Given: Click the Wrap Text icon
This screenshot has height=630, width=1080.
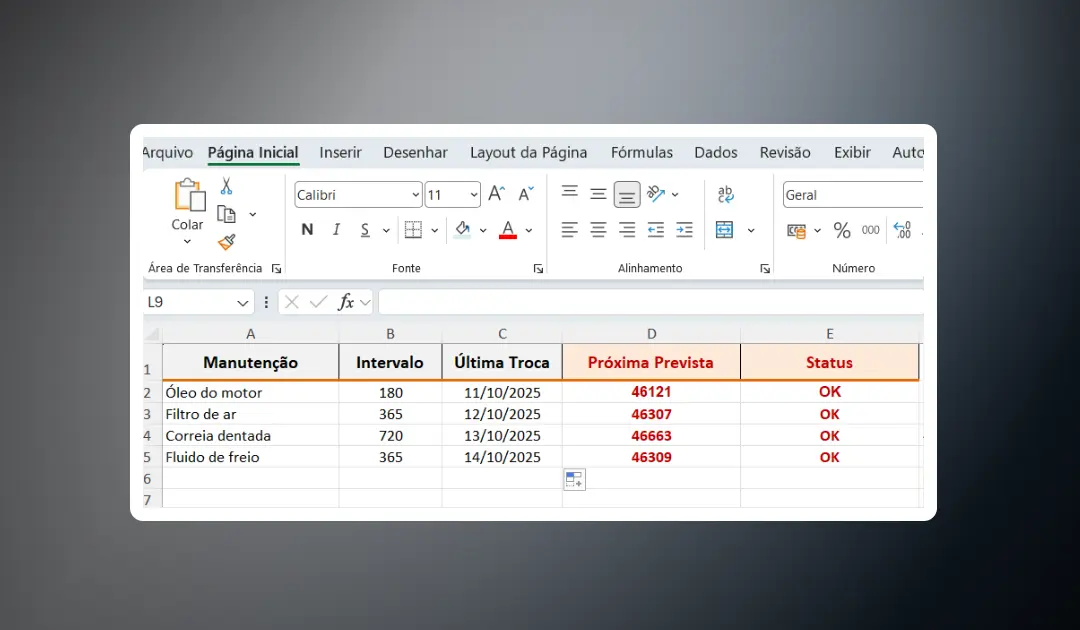Looking at the screenshot, I should [x=726, y=194].
